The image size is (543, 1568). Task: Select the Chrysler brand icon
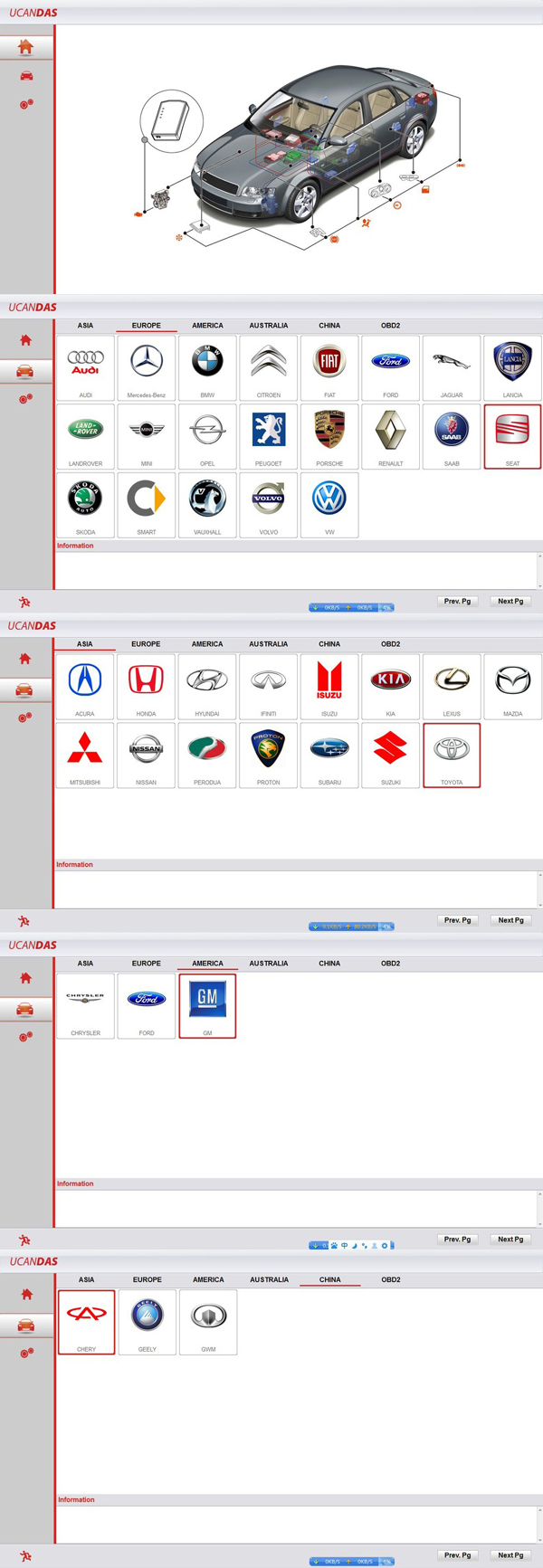click(85, 1004)
